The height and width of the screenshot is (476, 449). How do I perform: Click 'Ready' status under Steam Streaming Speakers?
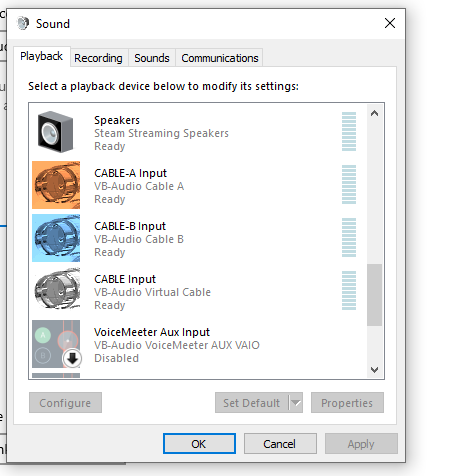[110, 146]
